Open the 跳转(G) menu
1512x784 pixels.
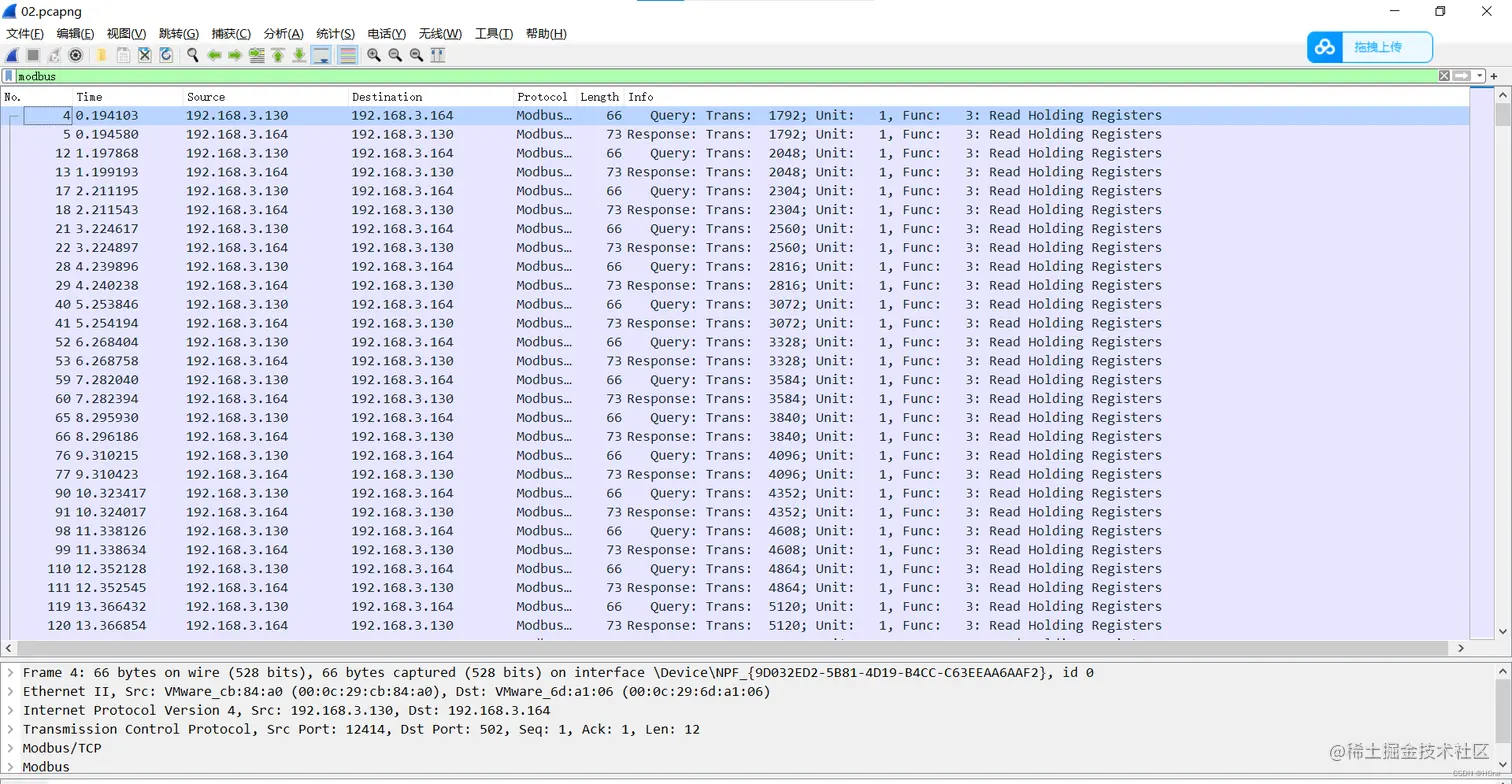pos(179,34)
